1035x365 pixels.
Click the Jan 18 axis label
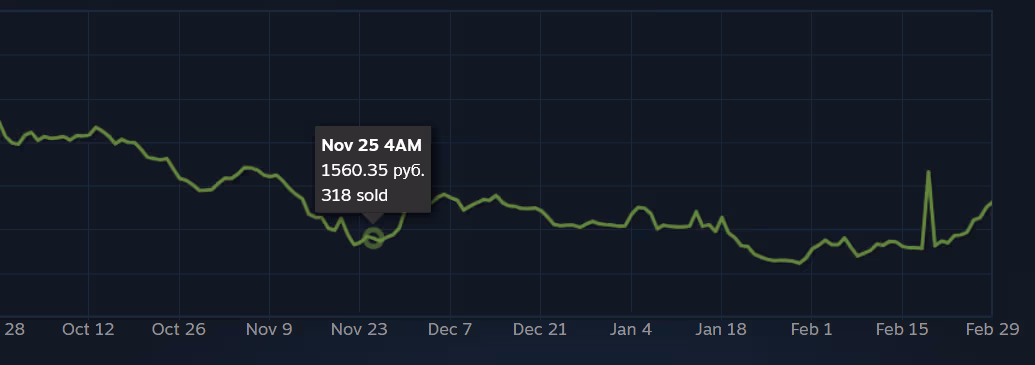click(x=721, y=329)
